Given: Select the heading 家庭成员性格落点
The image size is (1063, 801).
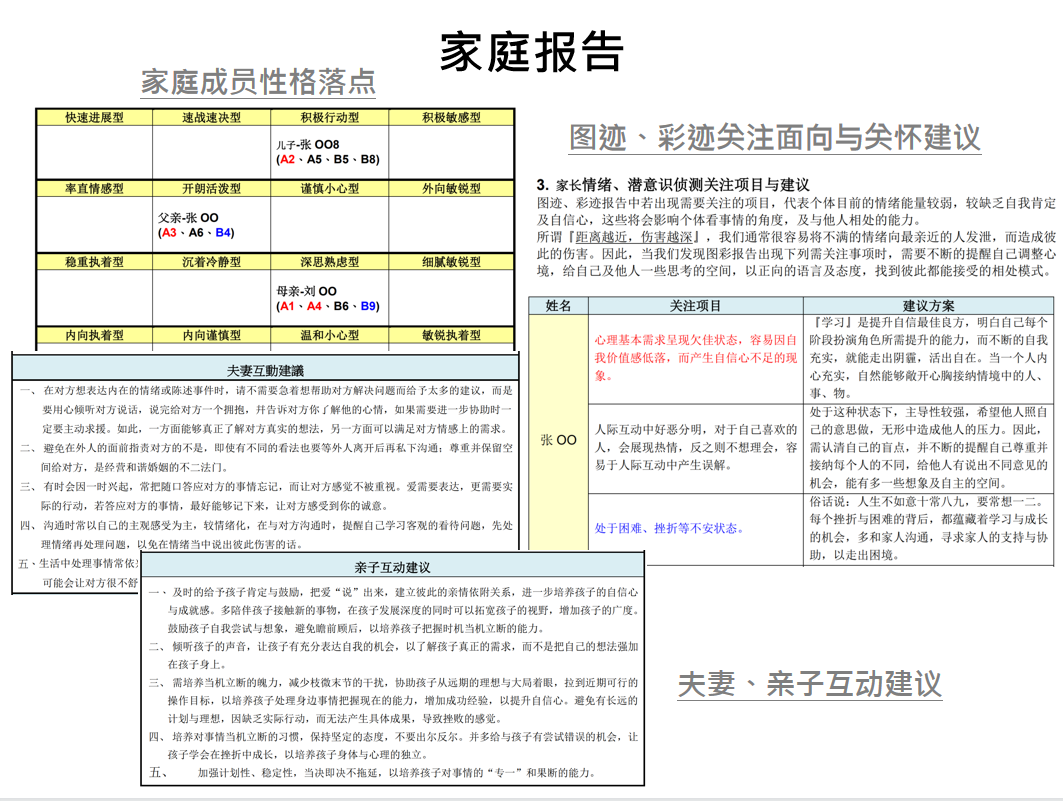Looking at the screenshot, I should (x=258, y=82).
